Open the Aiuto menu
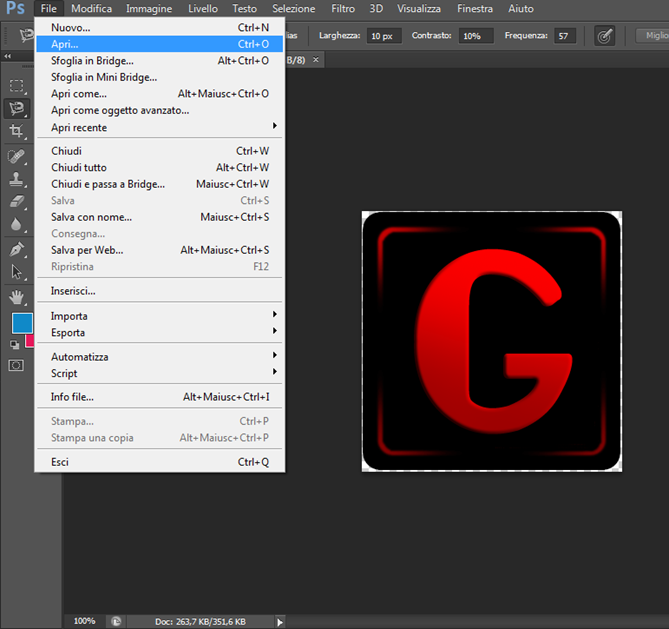Screen dimensions: 669x629 click(x=521, y=9)
